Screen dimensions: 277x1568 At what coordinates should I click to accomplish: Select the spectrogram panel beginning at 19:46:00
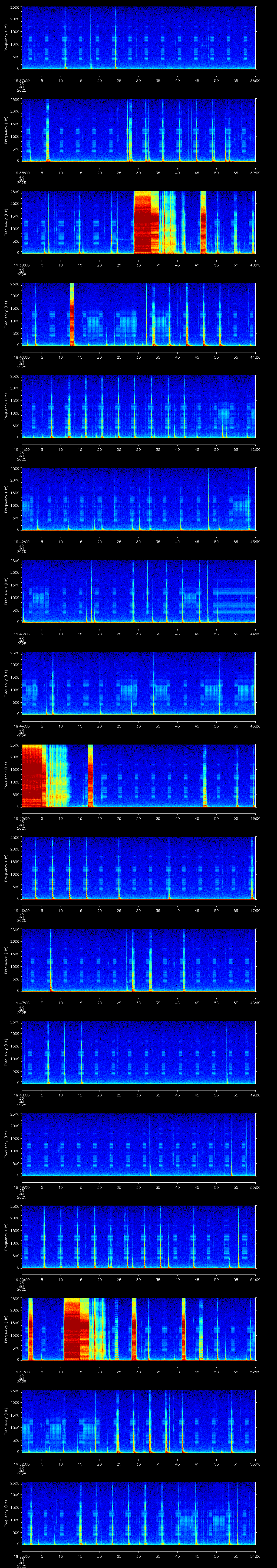[x=138, y=868]
